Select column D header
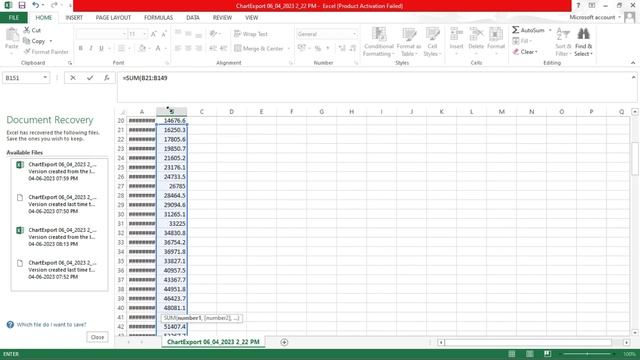640x360 pixels. [231, 111]
